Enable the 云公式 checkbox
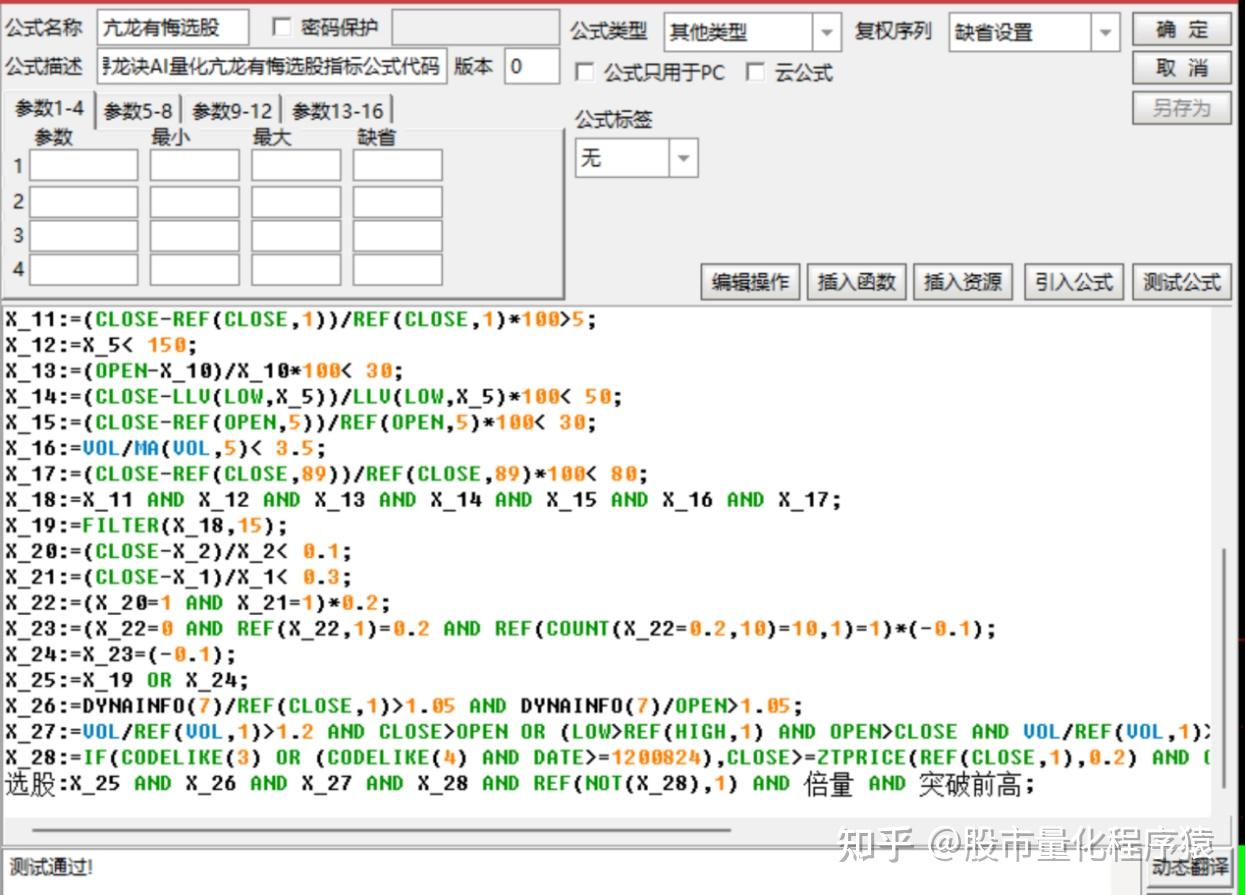This screenshot has width=1246, height=895. 756,73
